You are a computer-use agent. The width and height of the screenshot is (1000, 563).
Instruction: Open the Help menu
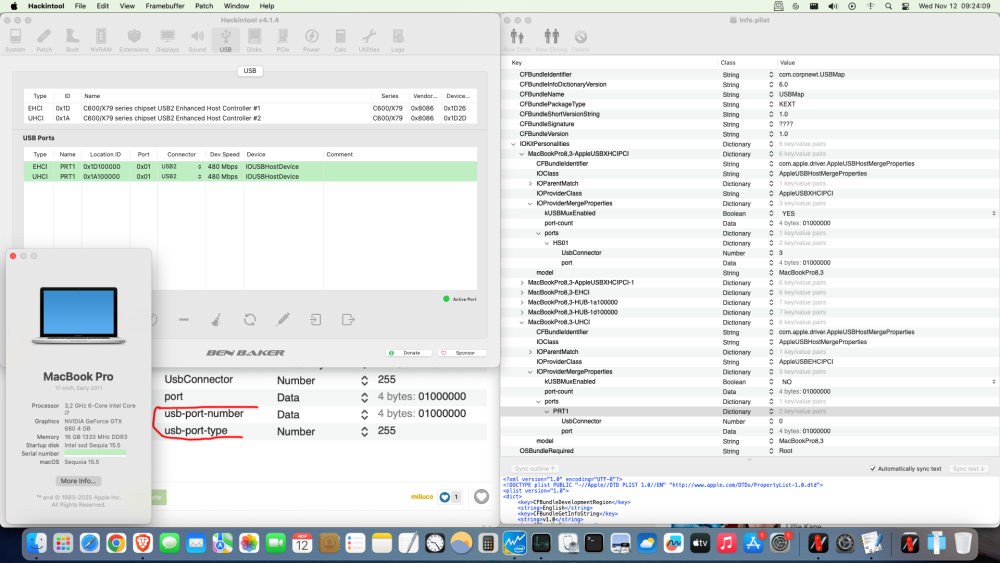click(267, 6)
